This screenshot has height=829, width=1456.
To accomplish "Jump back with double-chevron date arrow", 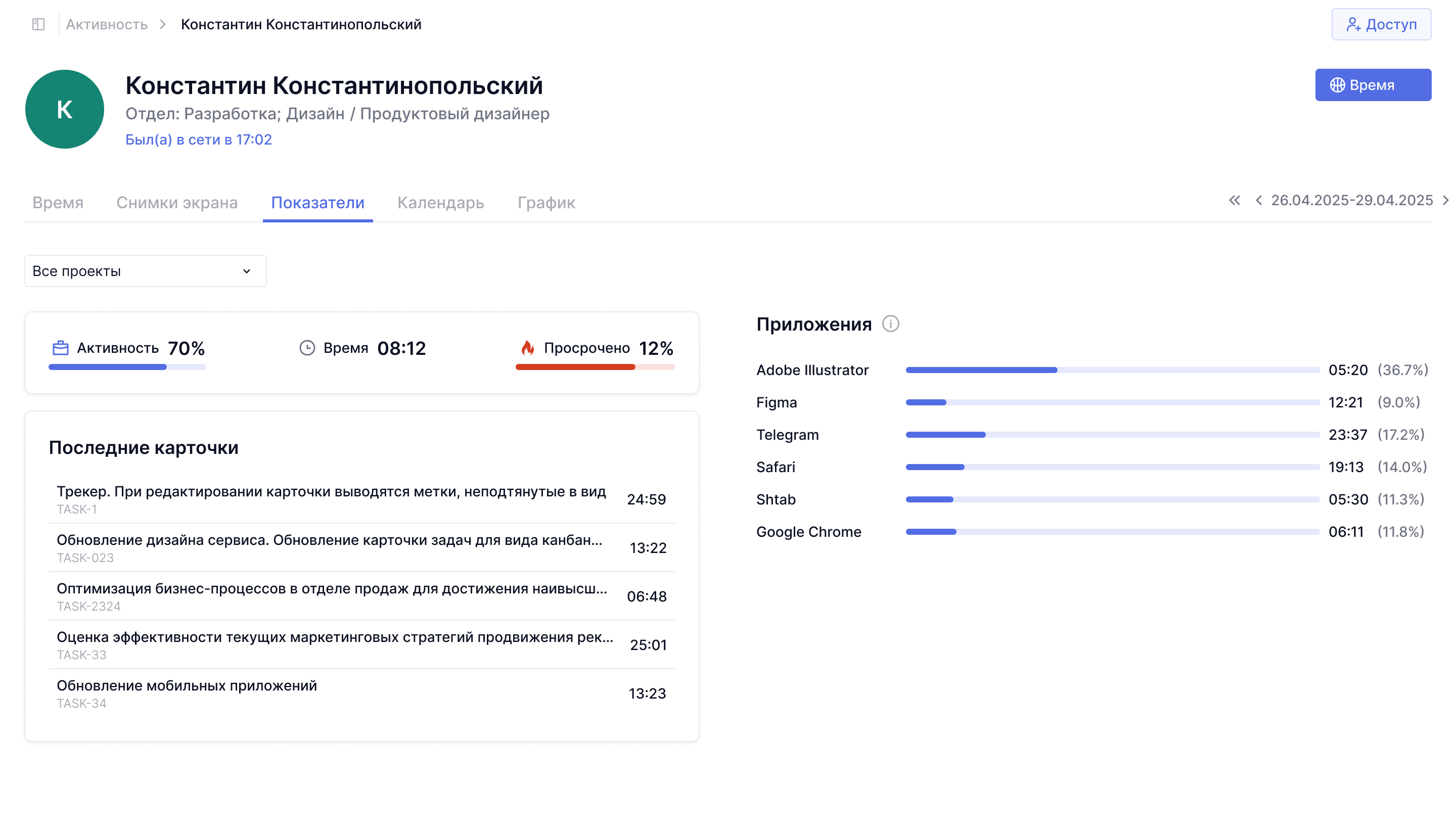I will [1234, 200].
